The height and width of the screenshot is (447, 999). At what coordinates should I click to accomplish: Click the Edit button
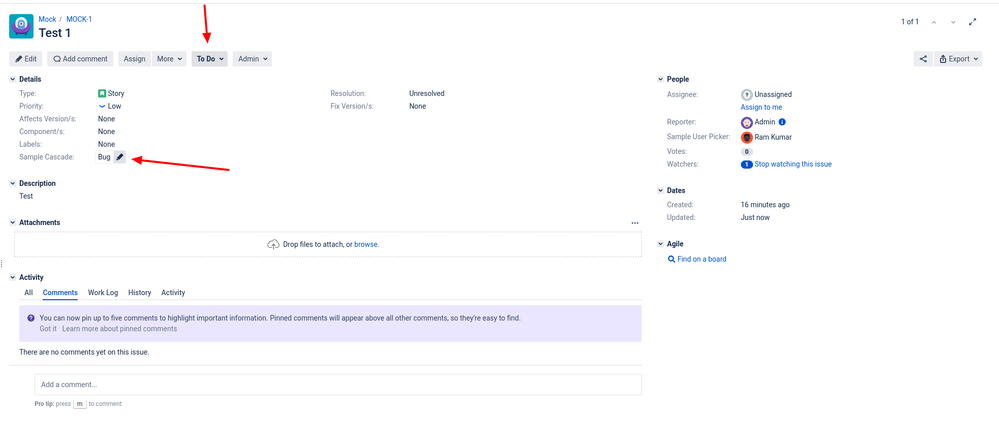[x=26, y=59]
